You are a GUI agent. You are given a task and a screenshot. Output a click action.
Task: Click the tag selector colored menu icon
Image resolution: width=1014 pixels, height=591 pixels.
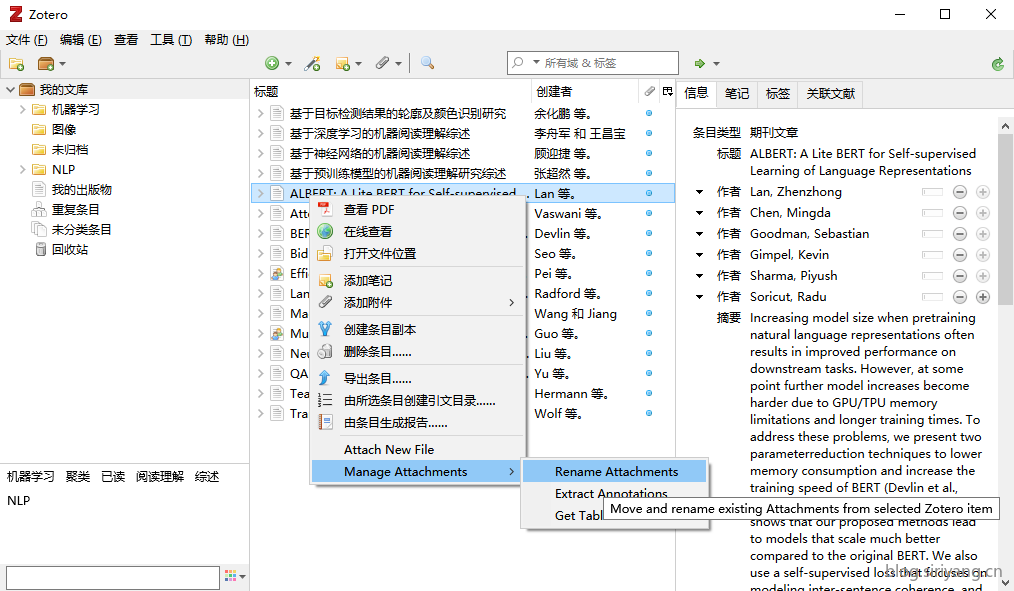[235, 575]
